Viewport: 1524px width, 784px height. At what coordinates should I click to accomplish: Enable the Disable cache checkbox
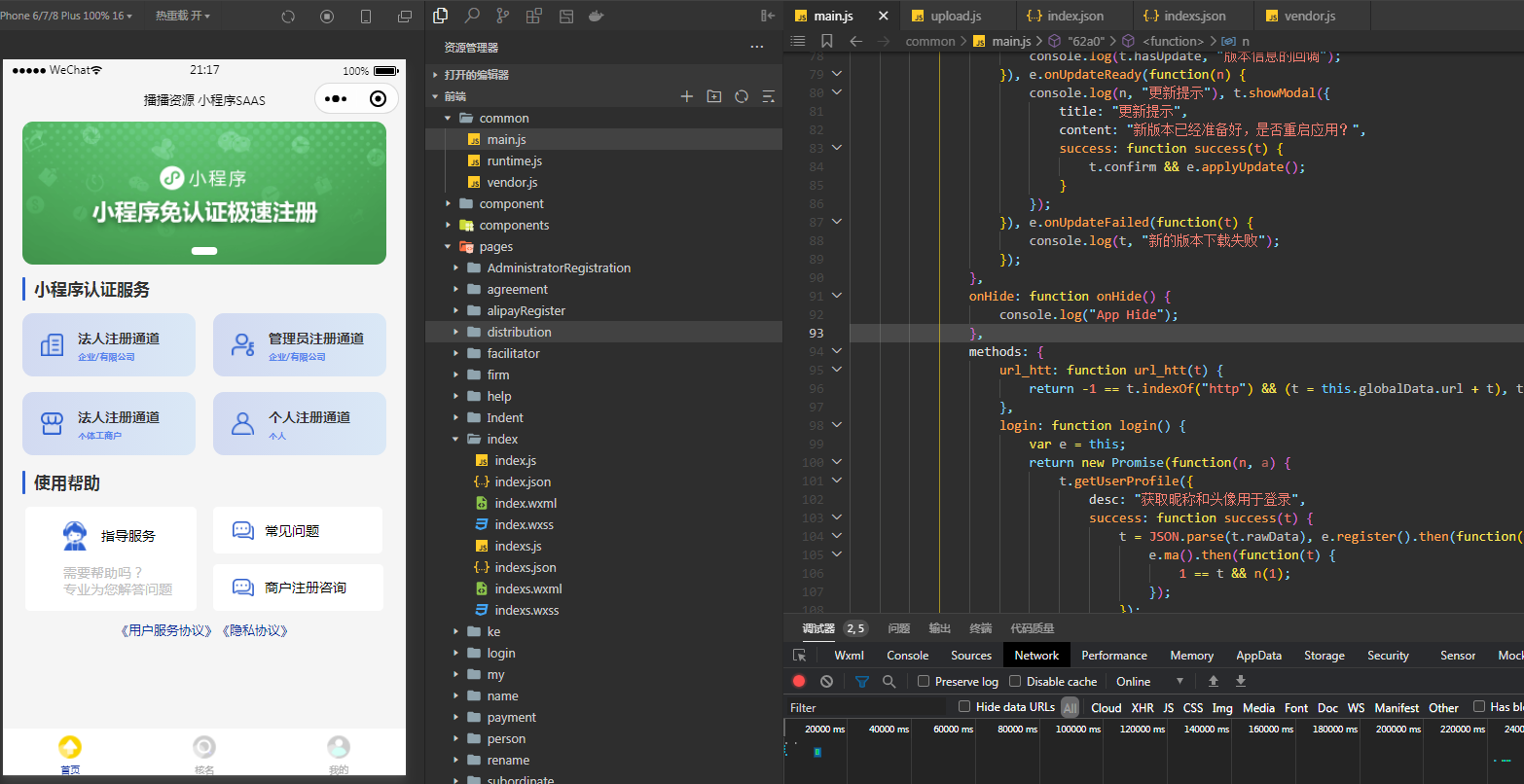1015,681
